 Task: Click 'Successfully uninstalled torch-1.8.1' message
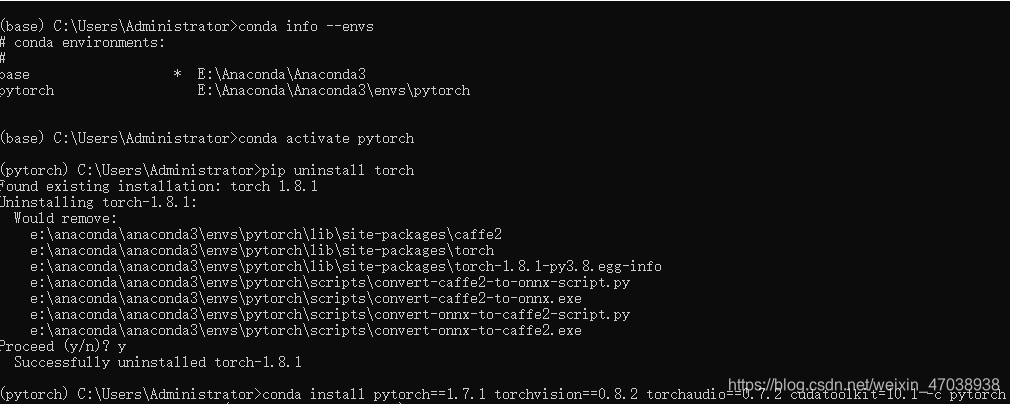(158, 363)
